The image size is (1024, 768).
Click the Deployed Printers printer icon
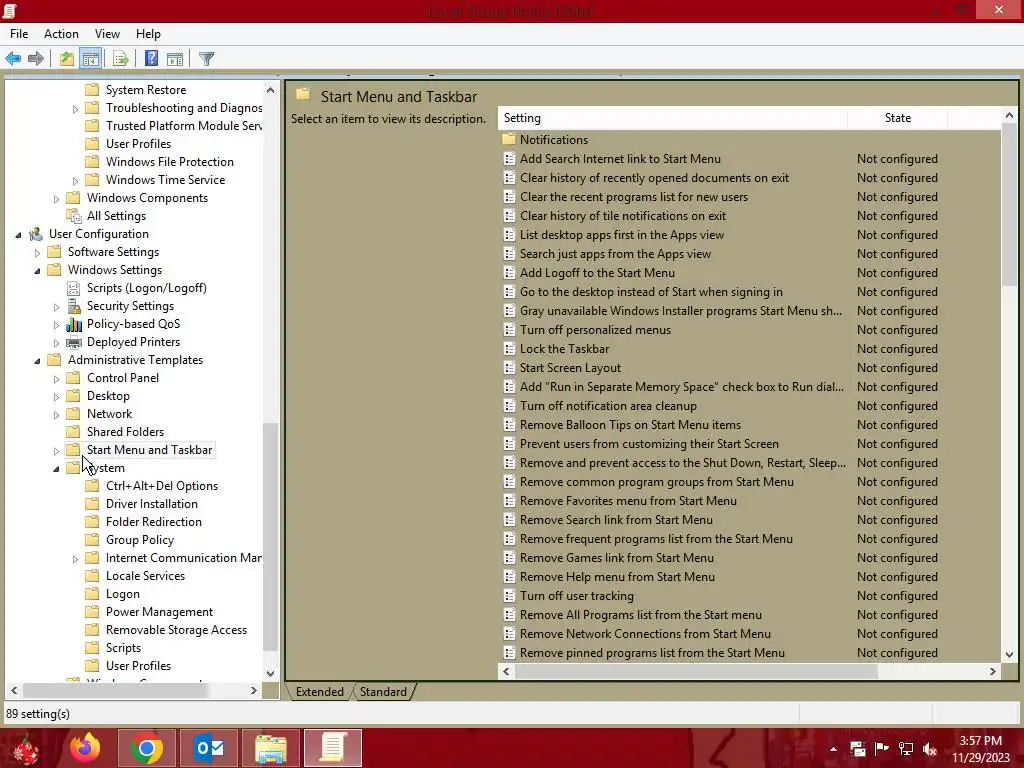[74, 342]
